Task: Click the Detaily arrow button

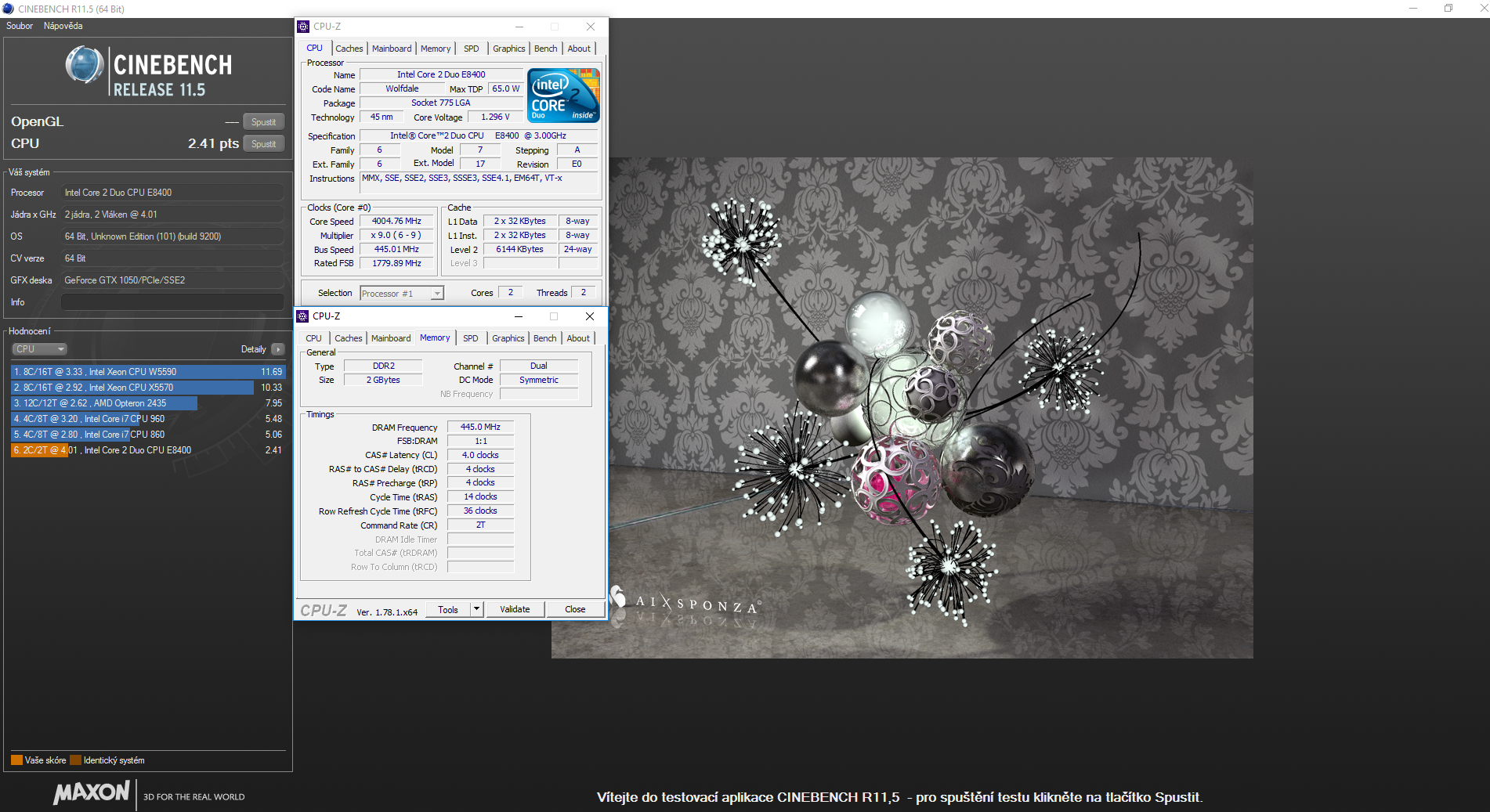Action: point(278,349)
